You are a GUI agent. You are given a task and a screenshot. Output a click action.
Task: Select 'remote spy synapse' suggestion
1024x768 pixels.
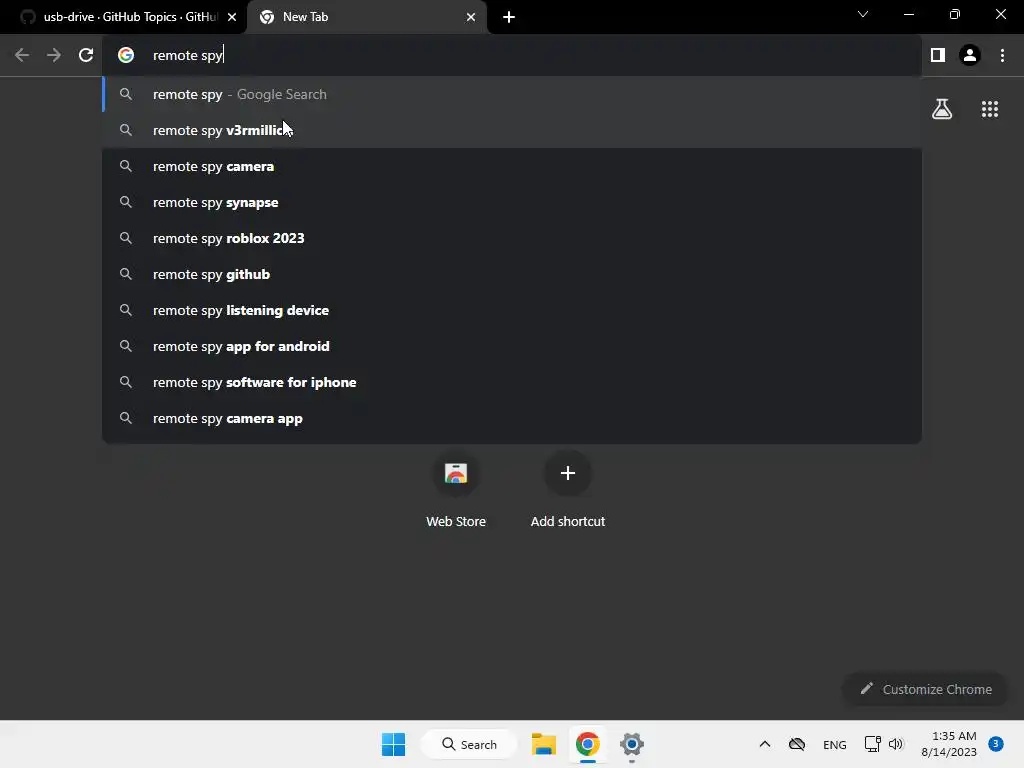[x=512, y=202]
